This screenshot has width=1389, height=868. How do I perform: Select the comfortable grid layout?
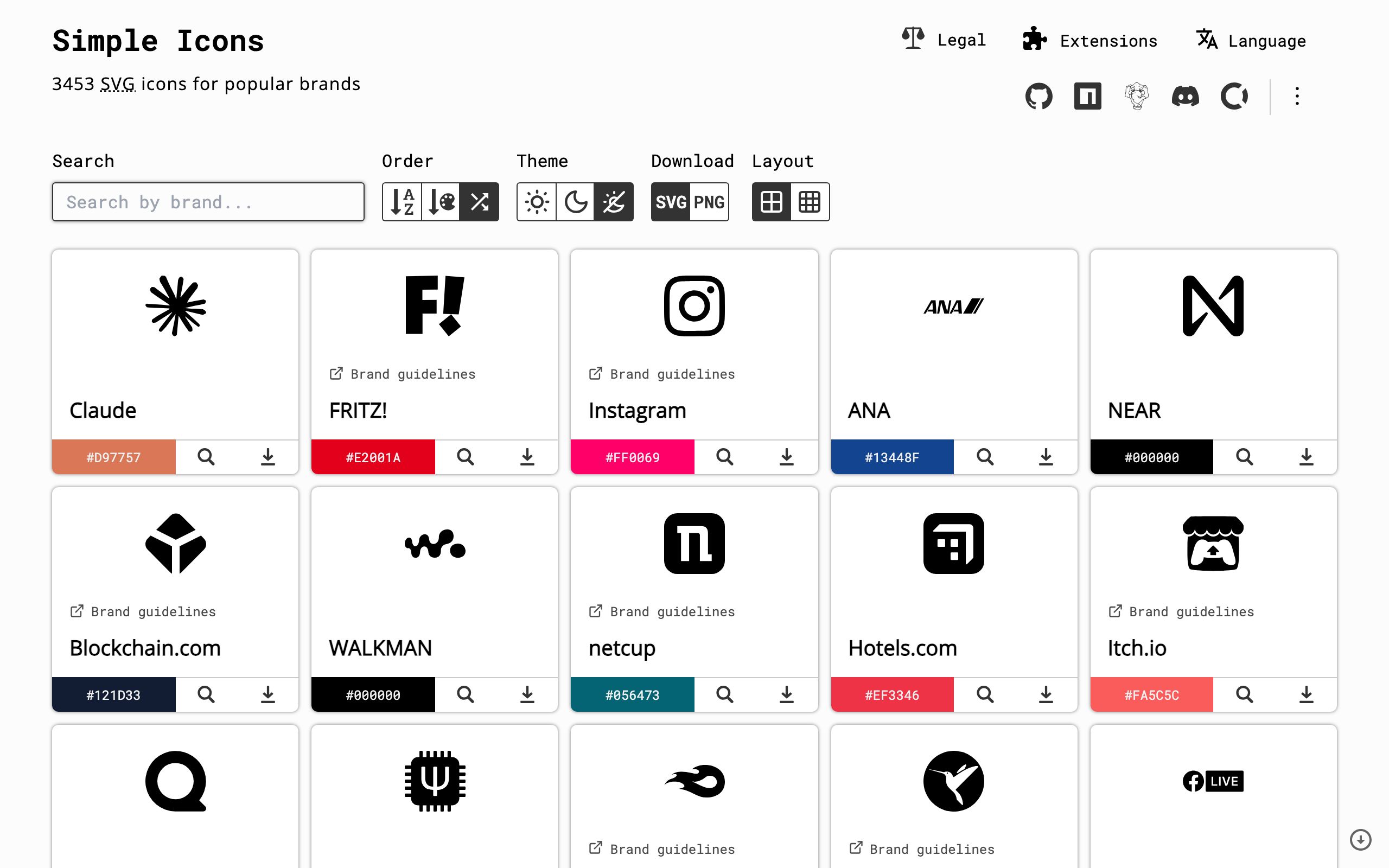coord(772,201)
